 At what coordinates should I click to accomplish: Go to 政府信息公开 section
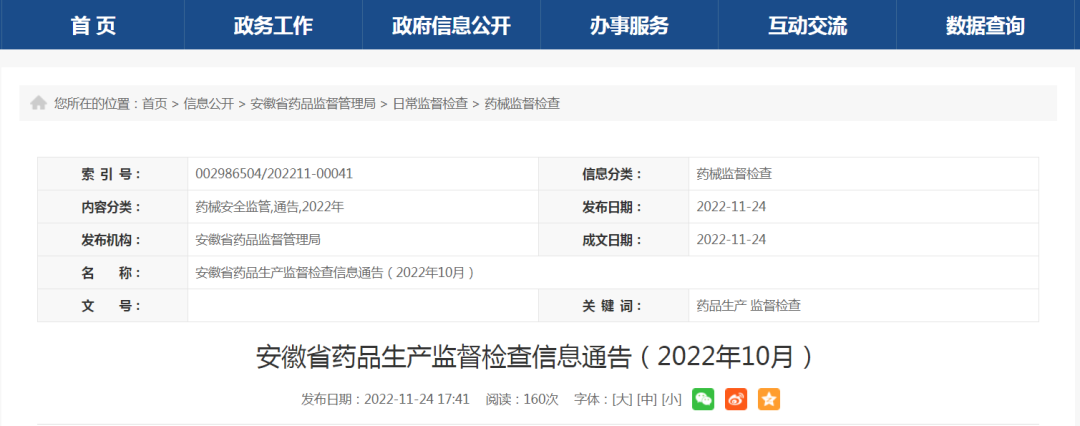click(x=451, y=26)
